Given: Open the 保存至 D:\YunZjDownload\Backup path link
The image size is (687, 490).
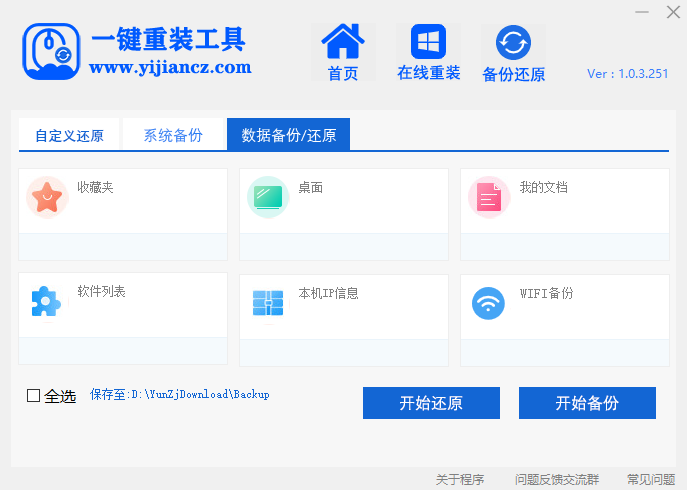Looking at the screenshot, I should coord(180,394).
